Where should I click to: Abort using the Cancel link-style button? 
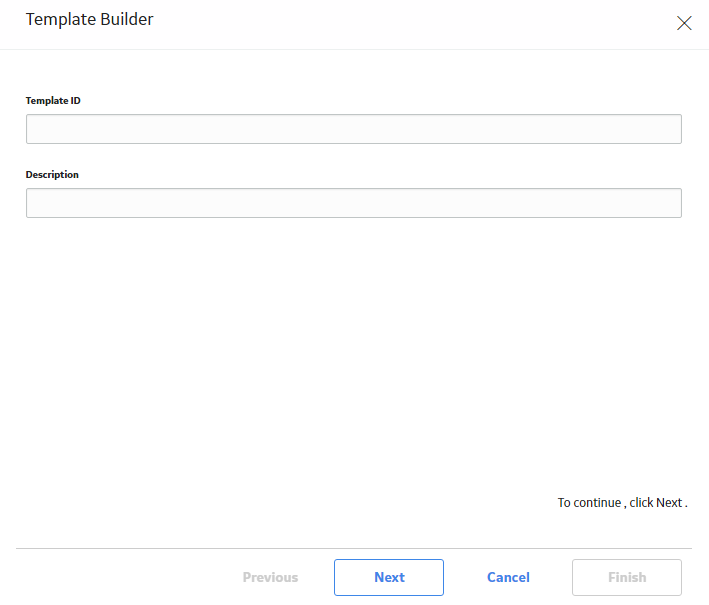[x=508, y=577]
